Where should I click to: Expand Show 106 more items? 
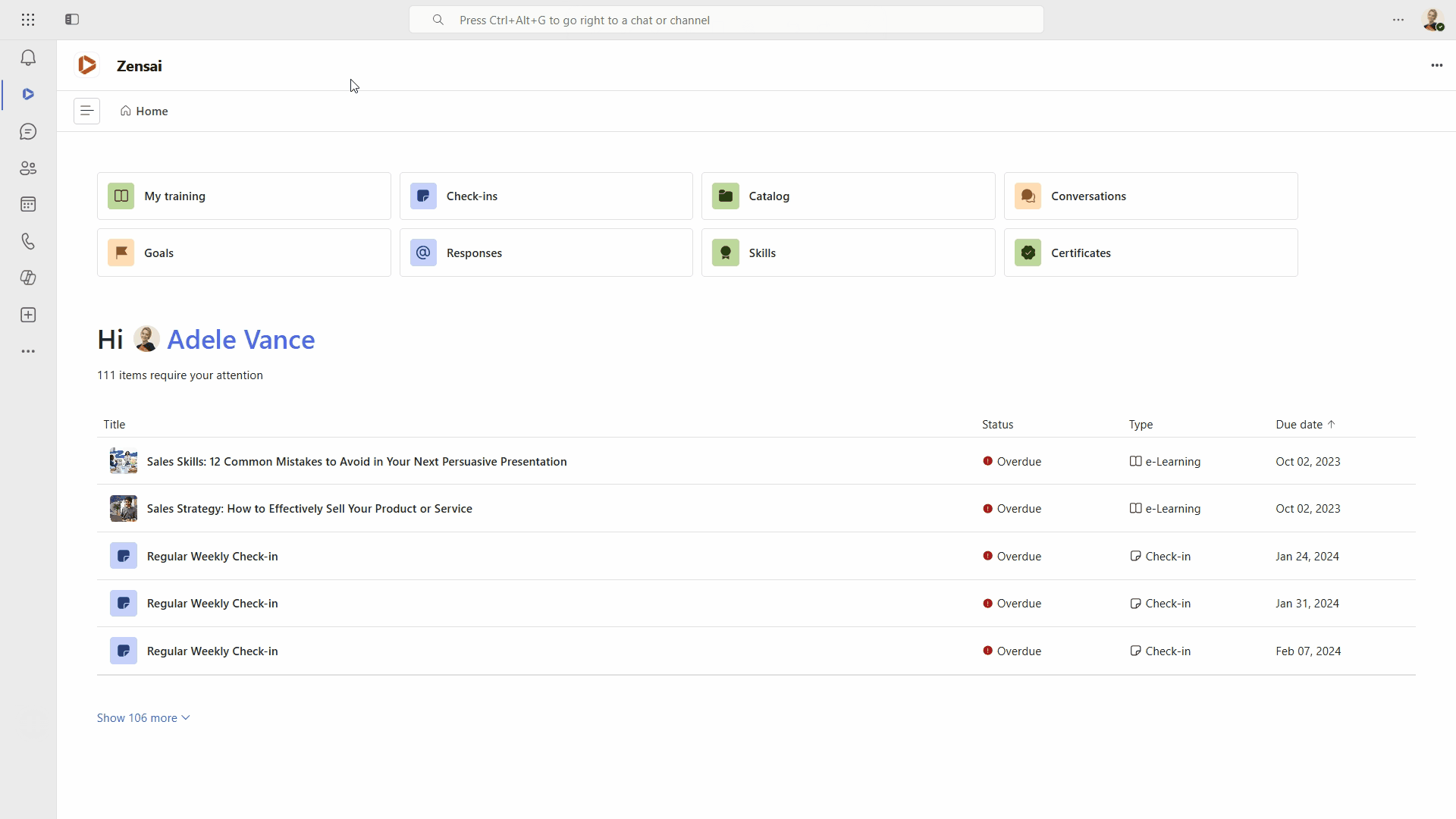click(143, 718)
